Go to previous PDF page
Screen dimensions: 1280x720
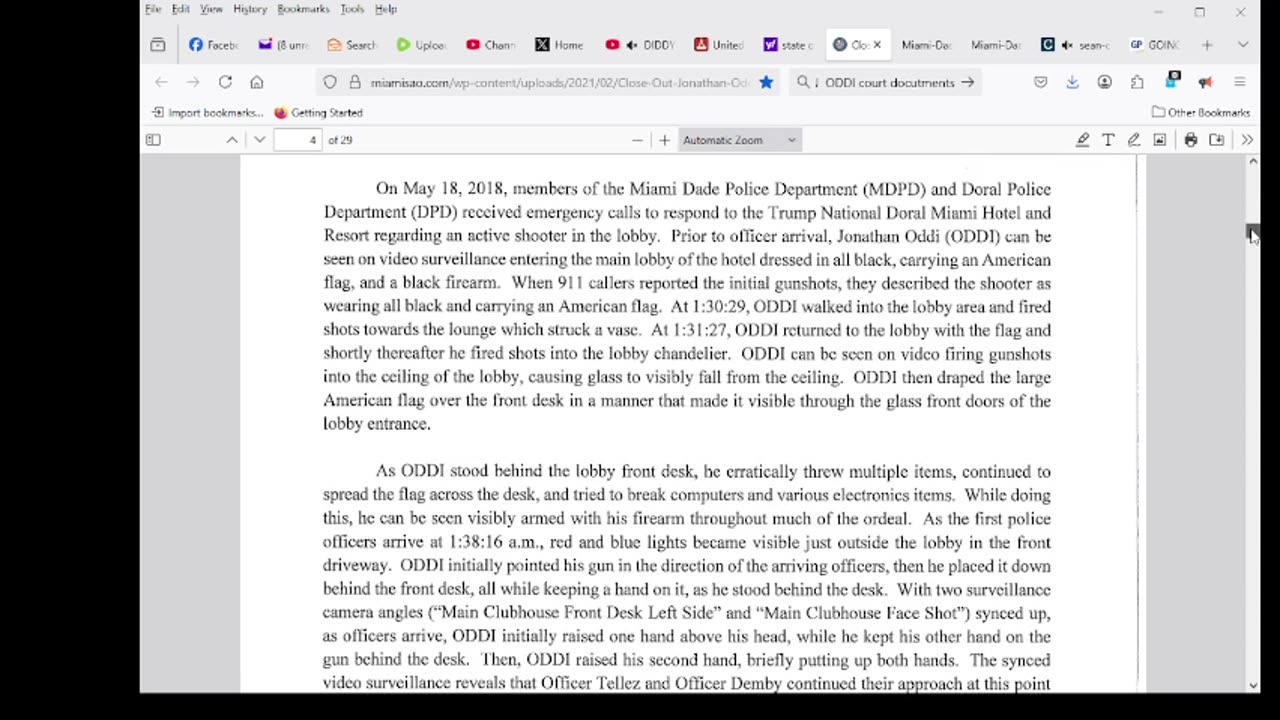click(232, 140)
